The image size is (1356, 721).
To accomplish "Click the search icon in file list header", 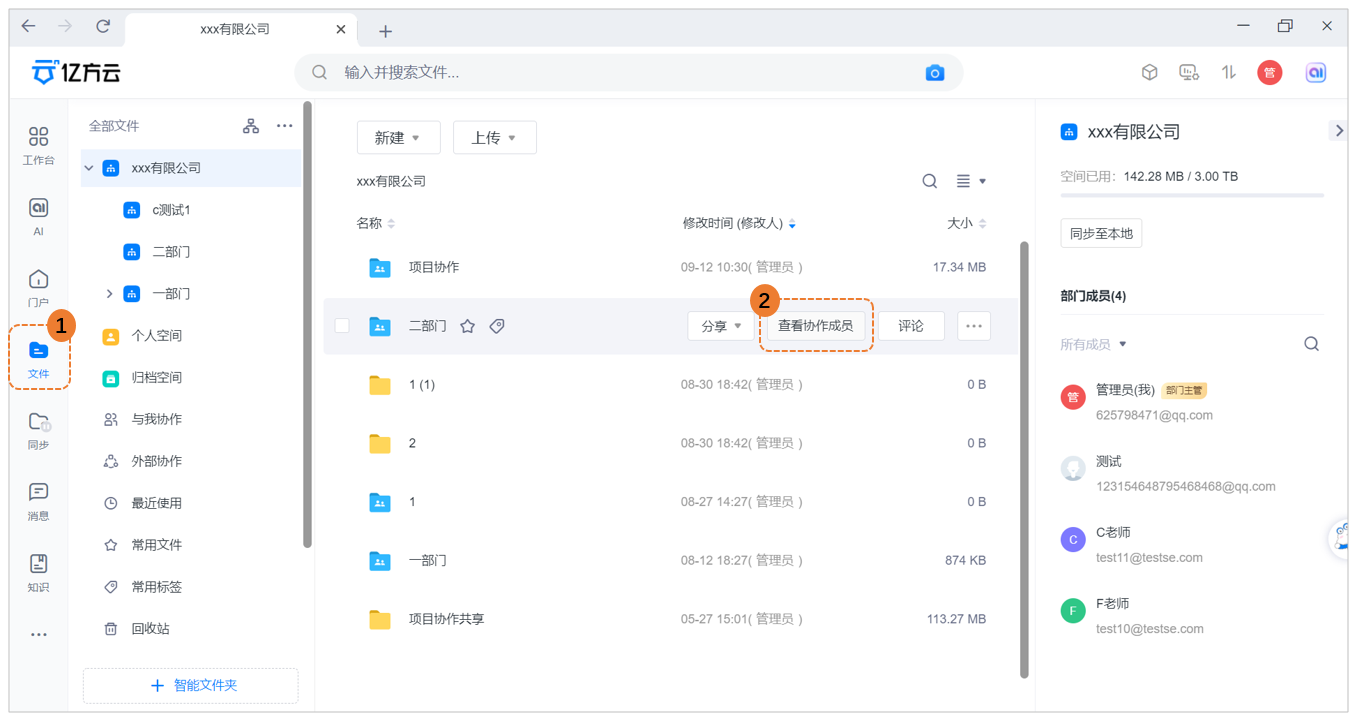I will point(930,181).
